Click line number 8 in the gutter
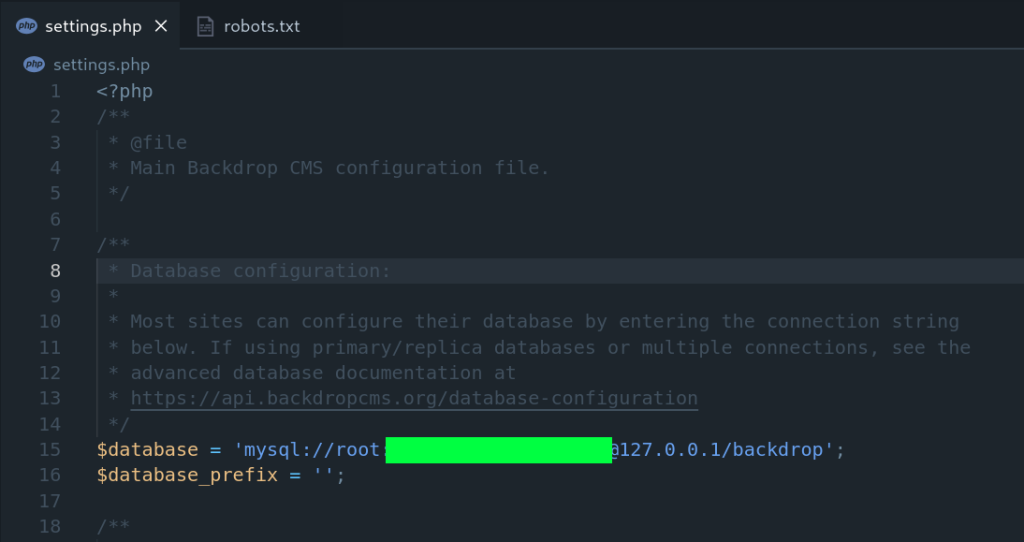1024x542 pixels. click(x=55, y=270)
